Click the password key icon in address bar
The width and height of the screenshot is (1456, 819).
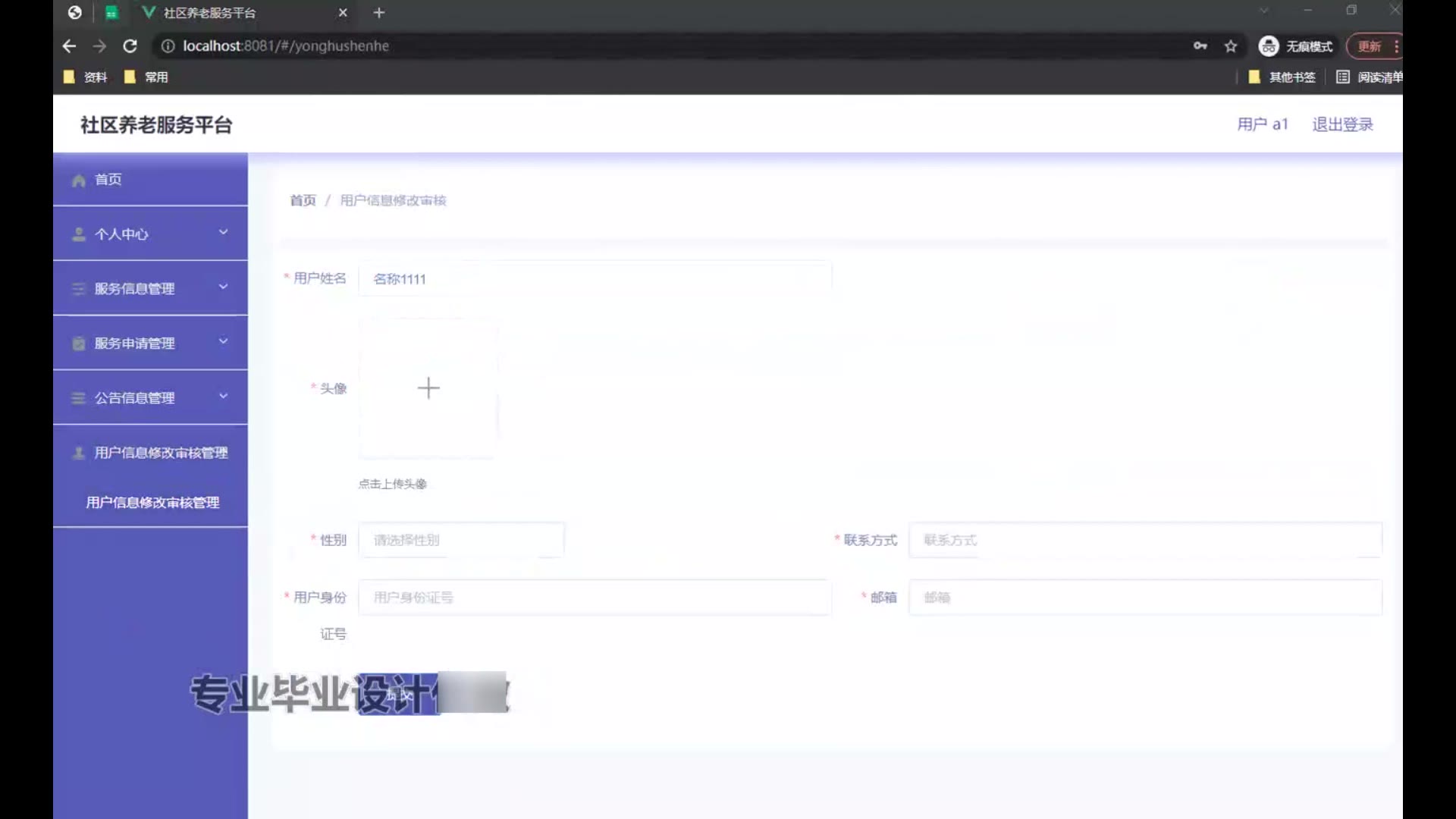pyautogui.click(x=1200, y=46)
